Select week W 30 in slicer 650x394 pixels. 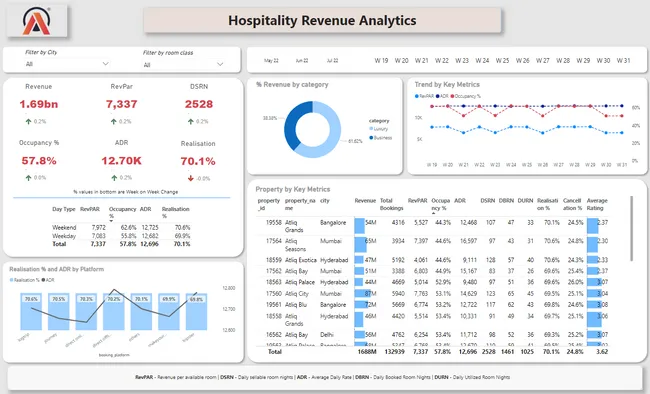pos(603,61)
